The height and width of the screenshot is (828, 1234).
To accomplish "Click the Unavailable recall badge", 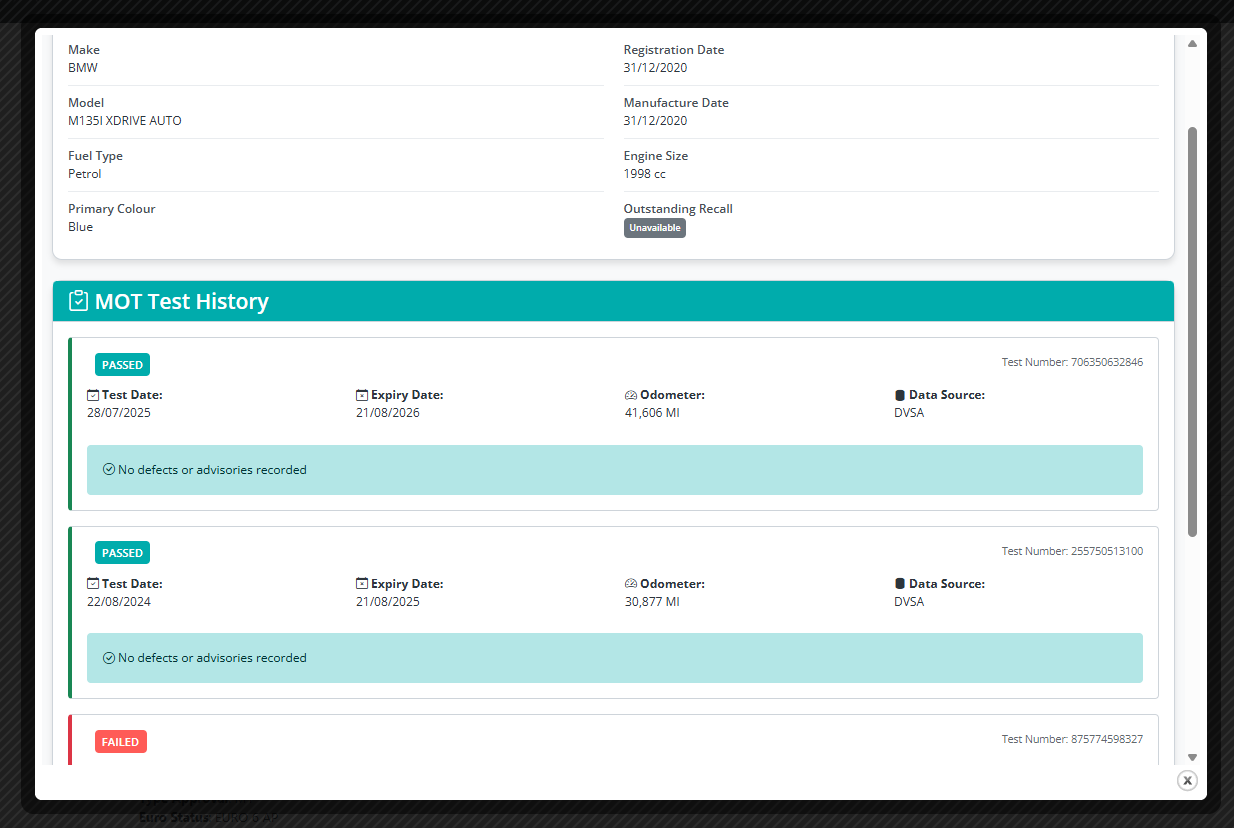I will 655,228.
